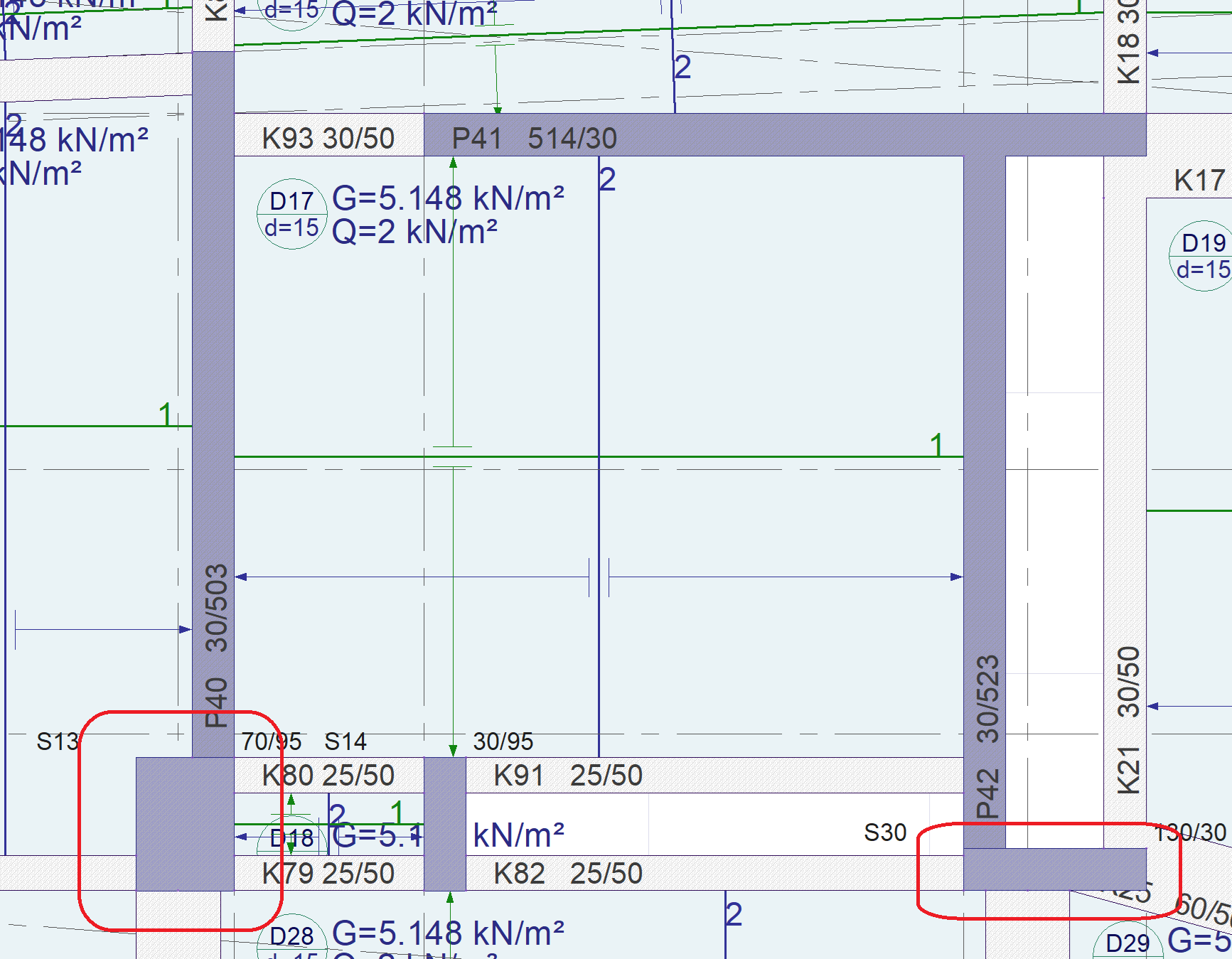Click the P42 30/523 vertical wall label
This screenshot has height=959, width=1232.
click(x=987, y=736)
